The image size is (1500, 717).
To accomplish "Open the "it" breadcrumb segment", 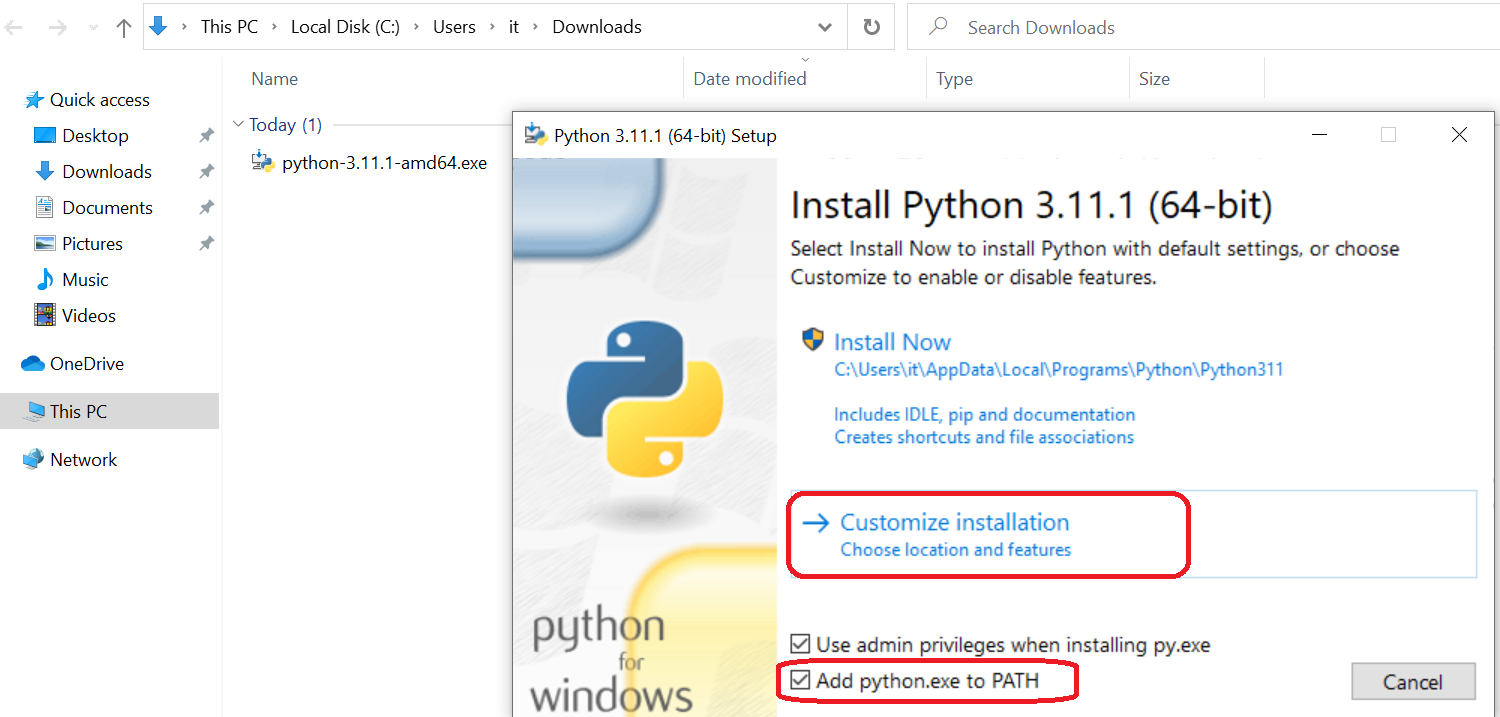I will [x=514, y=27].
